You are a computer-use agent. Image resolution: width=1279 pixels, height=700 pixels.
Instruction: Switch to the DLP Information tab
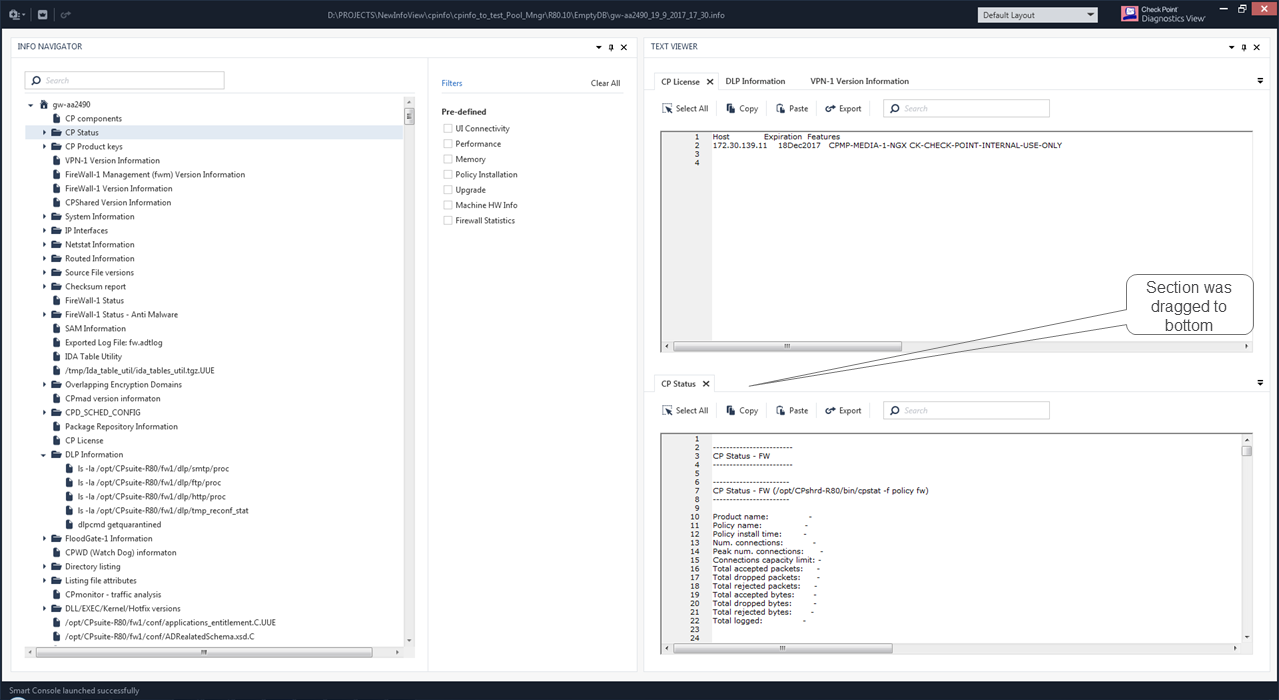[755, 81]
